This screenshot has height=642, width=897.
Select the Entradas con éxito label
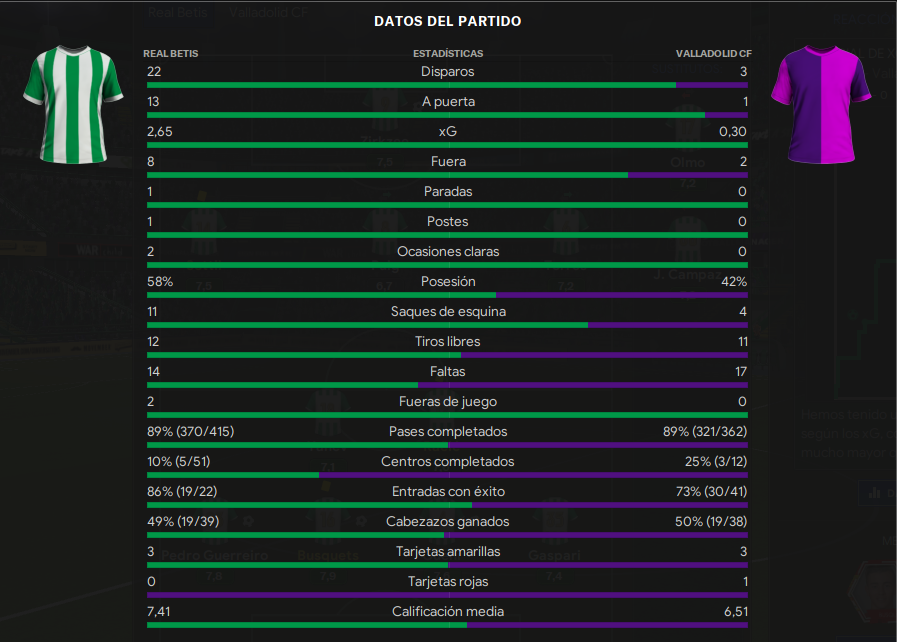coord(448,492)
